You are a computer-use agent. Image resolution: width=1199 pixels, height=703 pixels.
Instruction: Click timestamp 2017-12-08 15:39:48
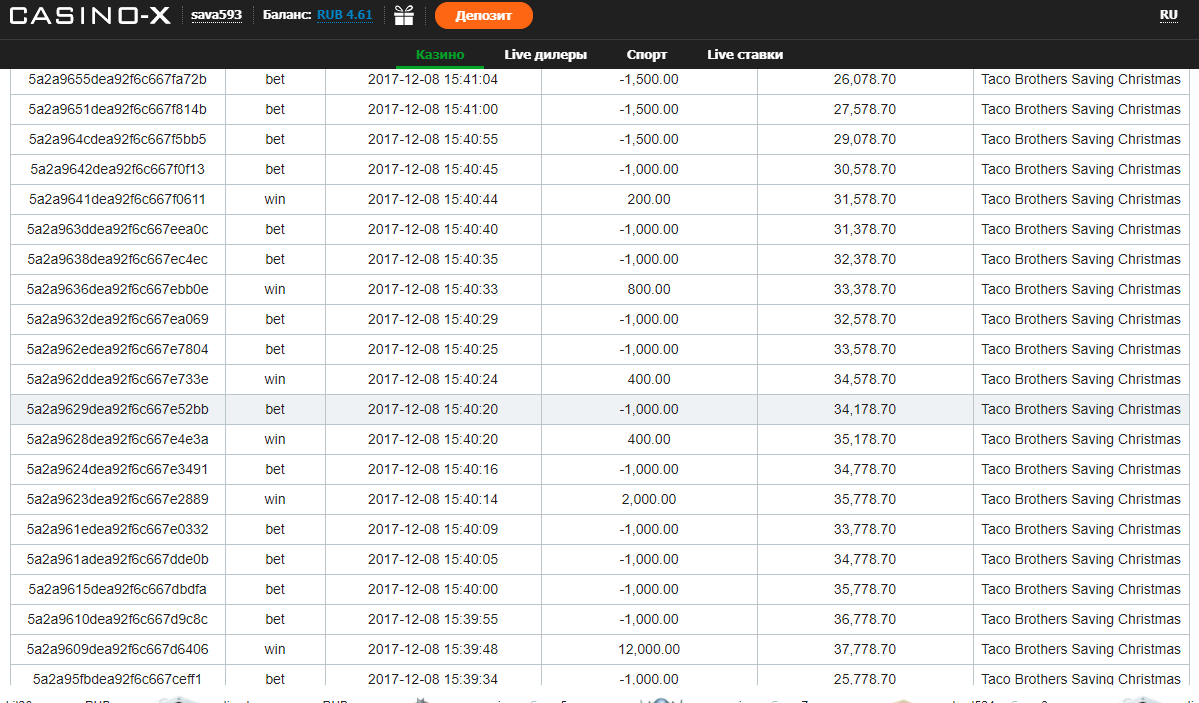click(433, 649)
